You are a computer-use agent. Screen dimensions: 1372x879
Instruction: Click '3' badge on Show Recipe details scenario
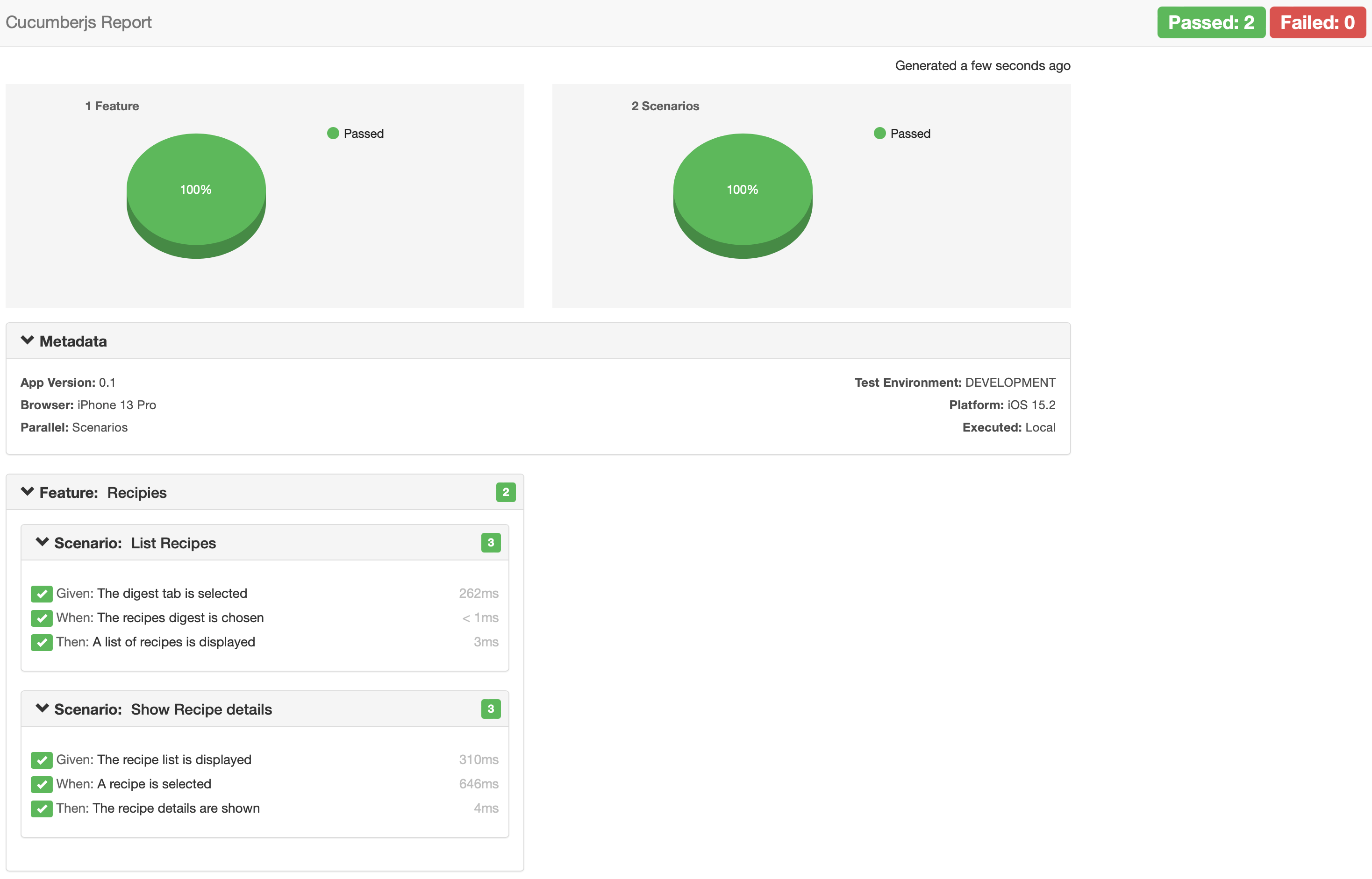click(491, 709)
